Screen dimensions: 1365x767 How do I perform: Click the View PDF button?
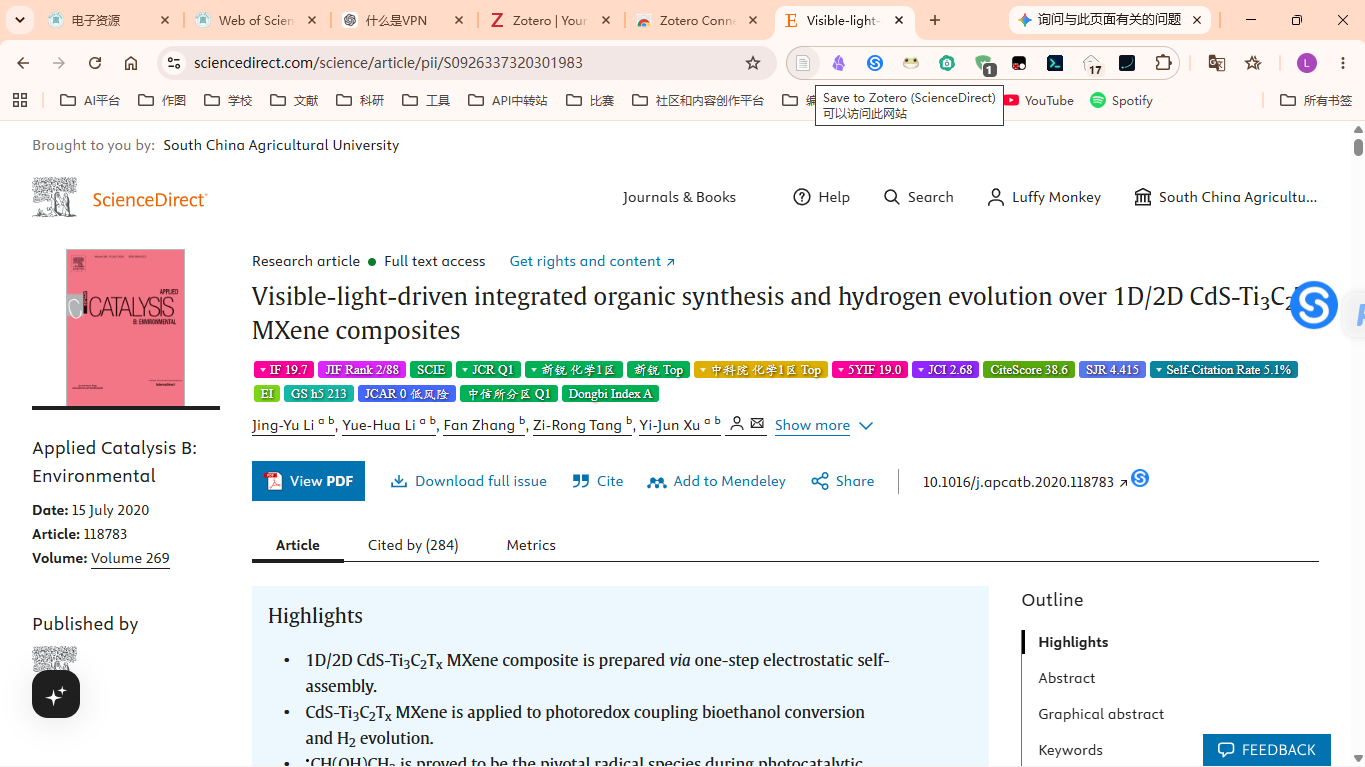coord(308,481)
